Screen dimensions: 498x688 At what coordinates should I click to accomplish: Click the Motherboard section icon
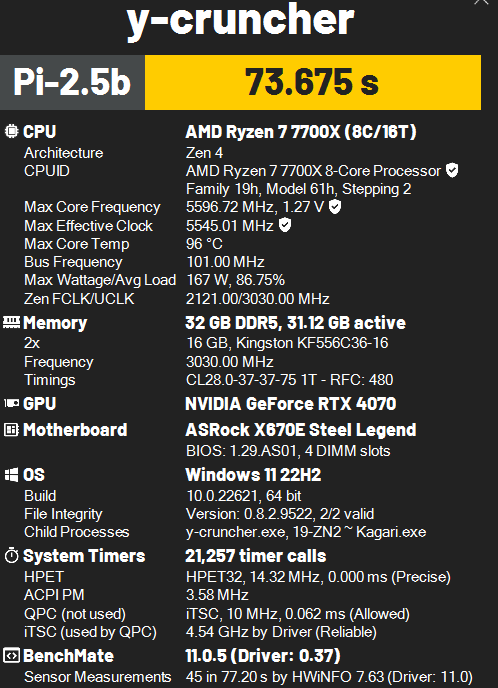pos(11,430)
